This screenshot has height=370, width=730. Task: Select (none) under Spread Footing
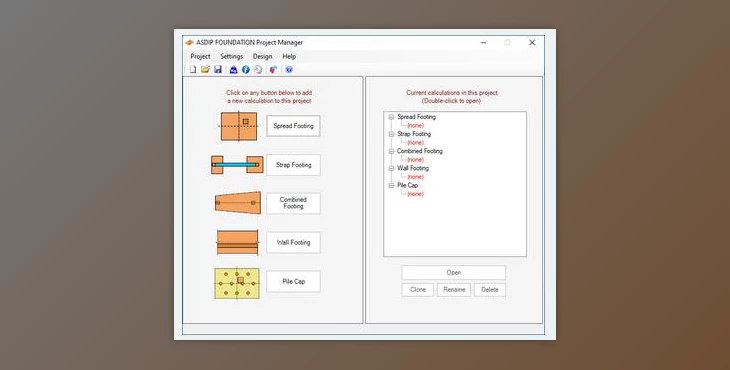pyautogui.click(x=415, y=126)
